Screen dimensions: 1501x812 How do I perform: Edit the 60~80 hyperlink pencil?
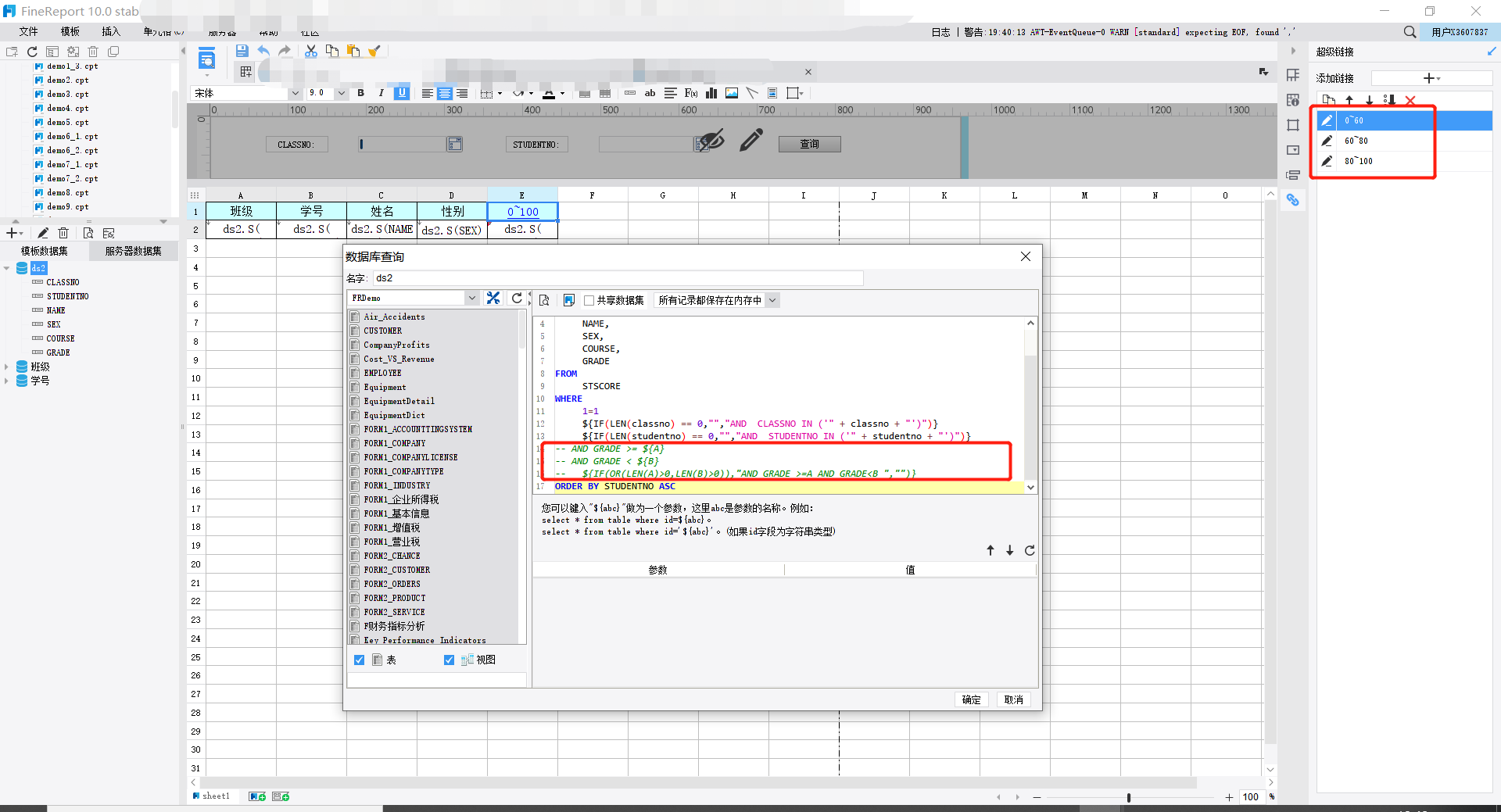pyautogui.click(x=1327, y=141)
